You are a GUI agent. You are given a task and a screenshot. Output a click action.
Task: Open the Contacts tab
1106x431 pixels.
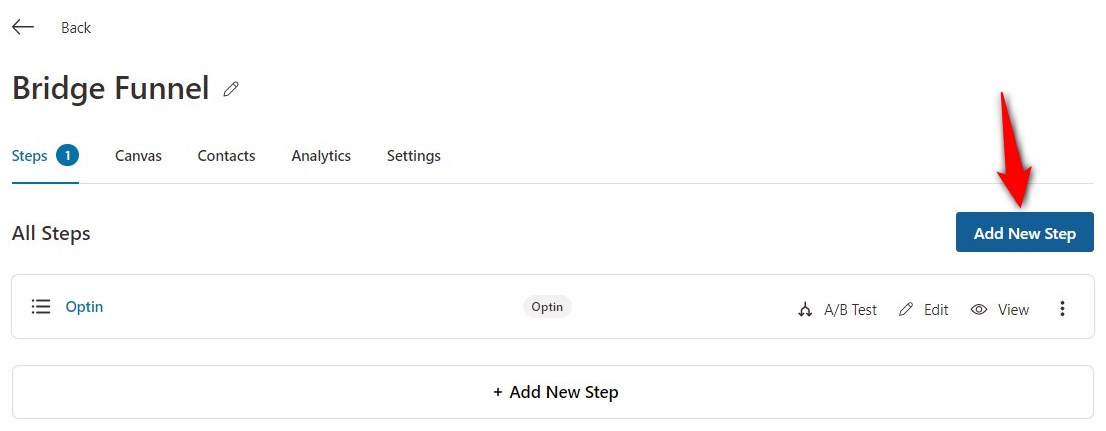(226, 156)
